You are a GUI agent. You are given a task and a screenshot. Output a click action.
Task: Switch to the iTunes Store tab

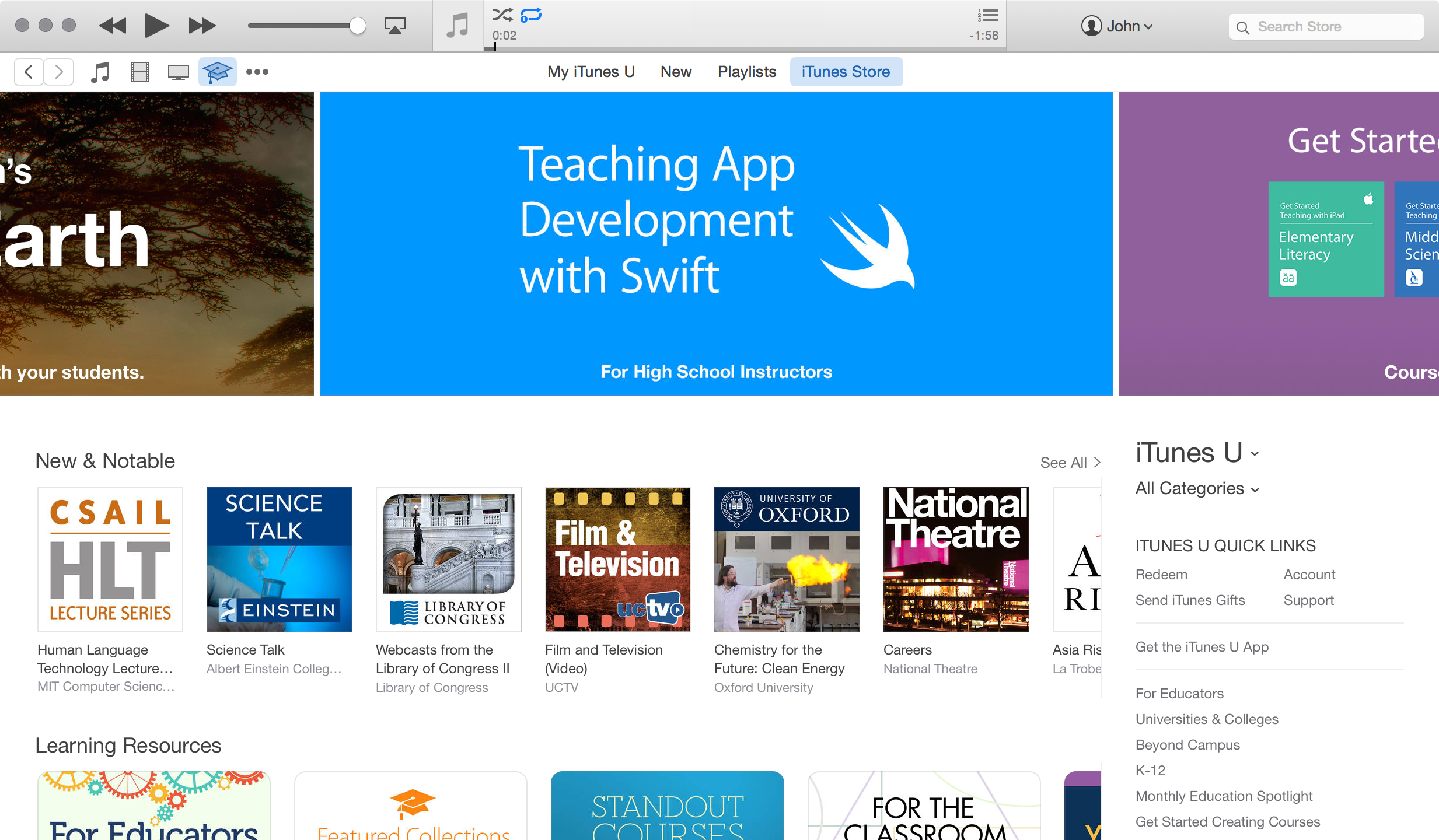[846, 71]
